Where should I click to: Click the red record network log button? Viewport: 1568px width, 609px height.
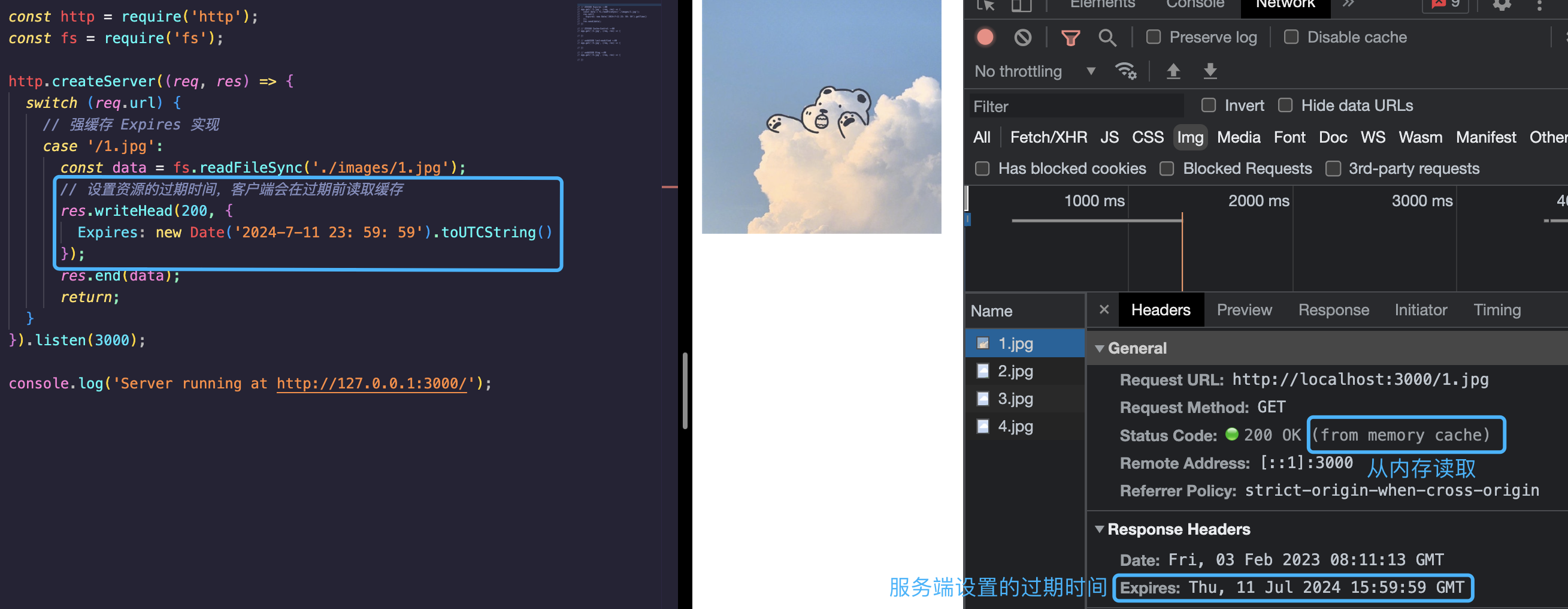coord(985,38)
